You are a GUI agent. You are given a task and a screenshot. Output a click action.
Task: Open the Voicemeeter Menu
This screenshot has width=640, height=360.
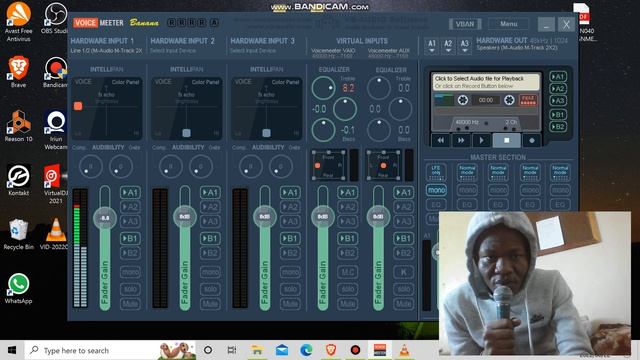509,24
